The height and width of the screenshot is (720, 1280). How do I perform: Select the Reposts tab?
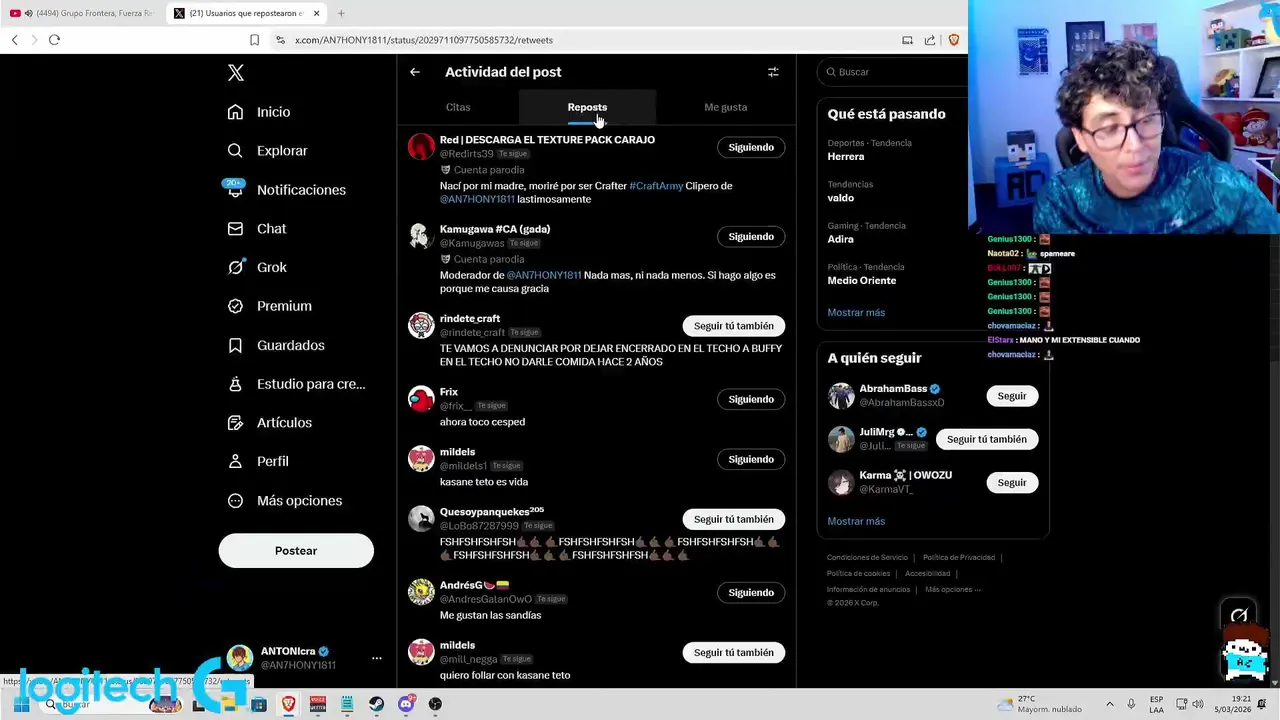click(587, 107)
